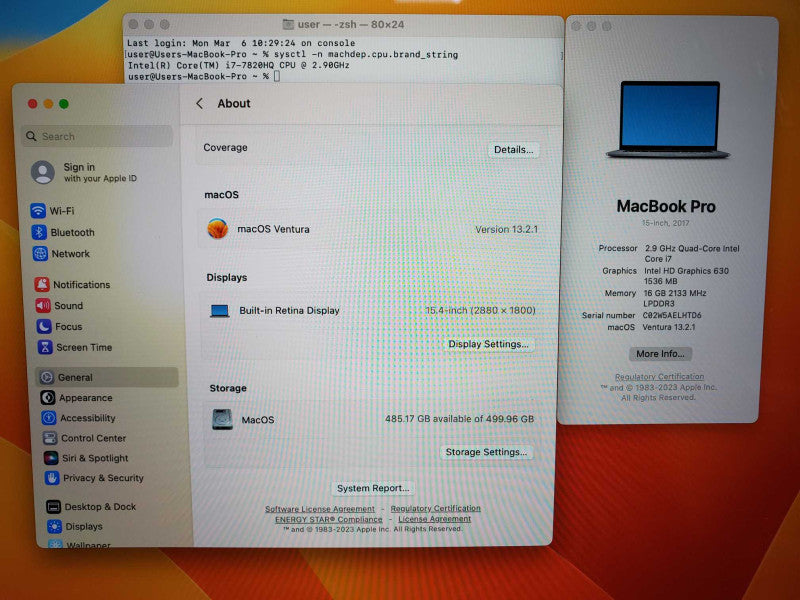The height and width of the screenshot is (600, 800).
Task: Open Siri & Spotlight icon
Action: [51, 458]
